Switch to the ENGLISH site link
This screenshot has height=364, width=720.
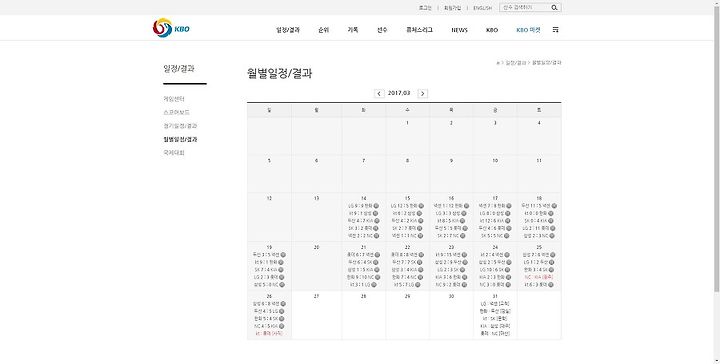click(x=483, y=8)
